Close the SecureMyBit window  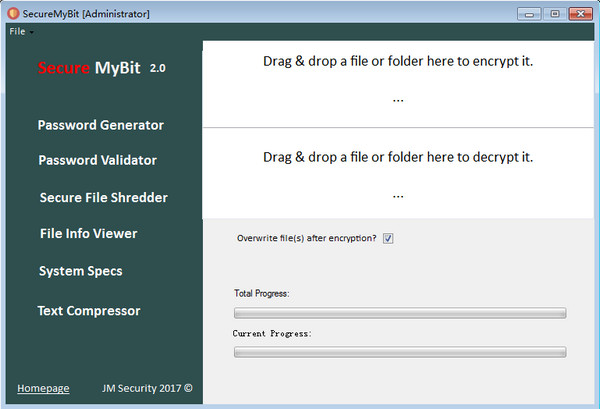coord(580,14)
